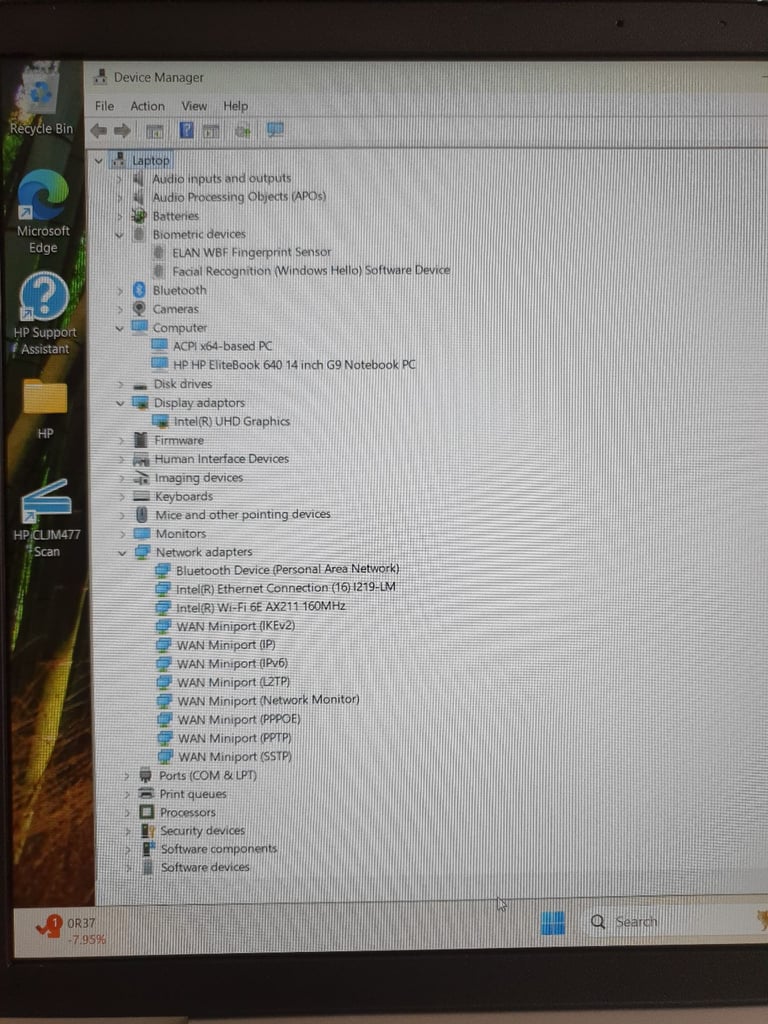The height and width of the screenshot is (1024, 768).
Task: Open Recycle Bin desktop icon
Action: tap(41, 101)
